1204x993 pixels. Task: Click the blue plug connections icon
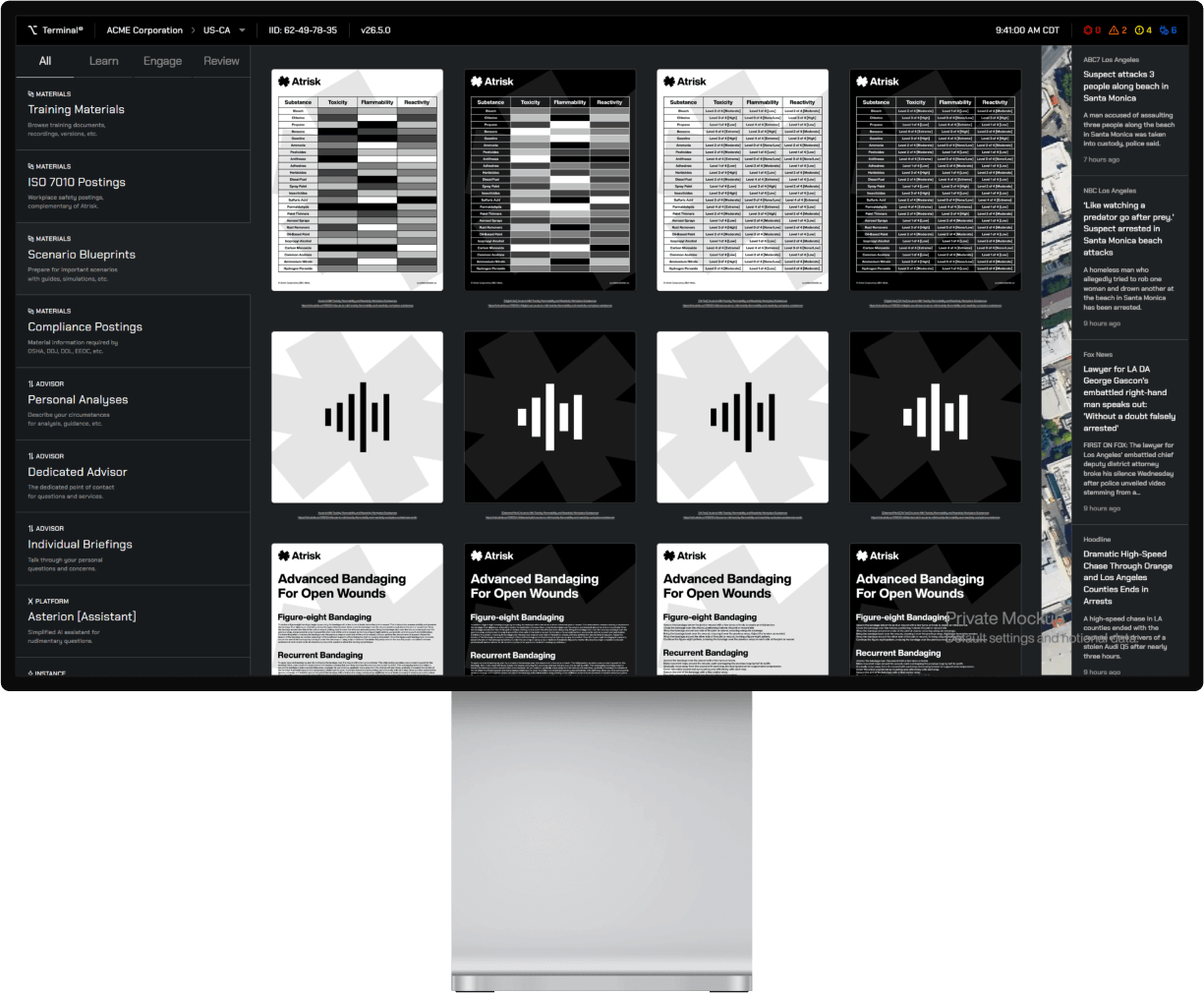tap(1165, 30)
